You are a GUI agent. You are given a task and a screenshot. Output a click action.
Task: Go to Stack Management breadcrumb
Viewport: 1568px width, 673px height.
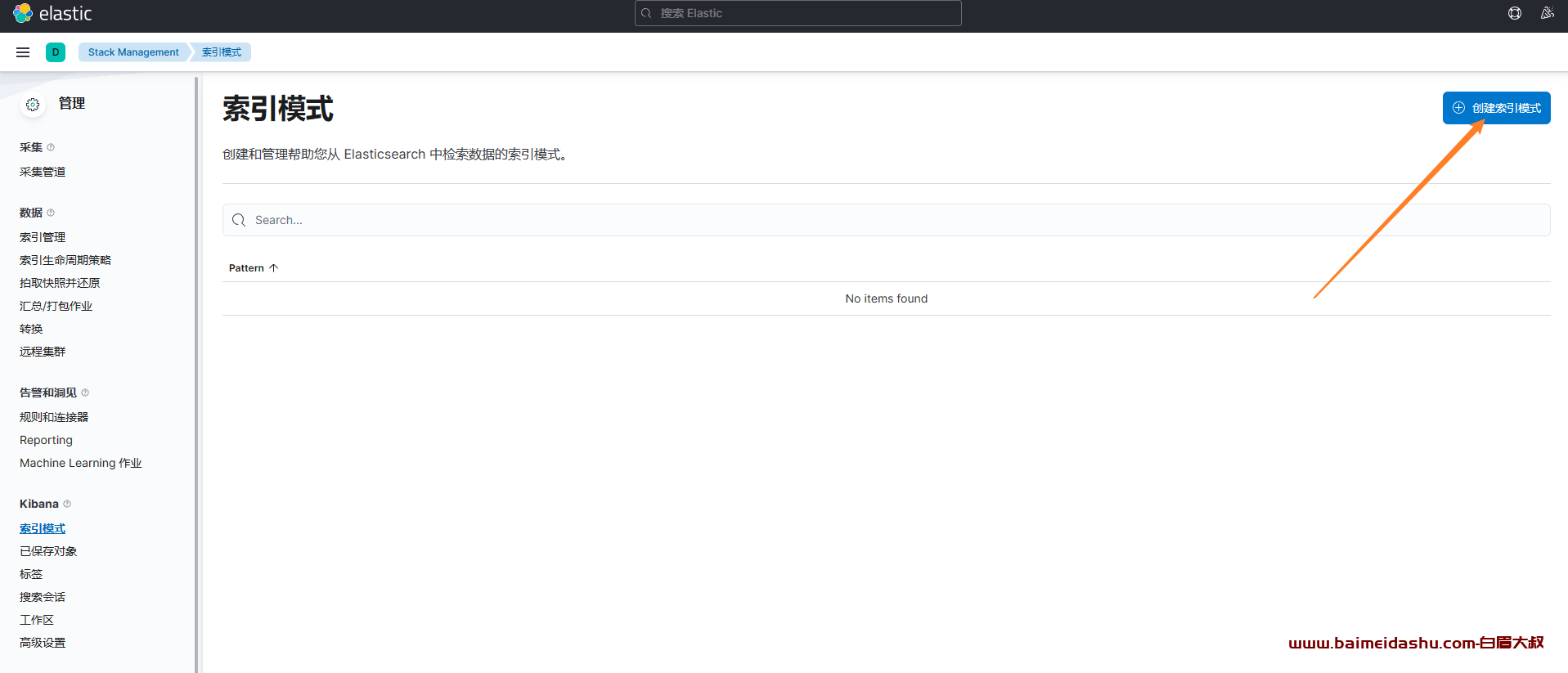pyautogui.click(x=133, y=52)
